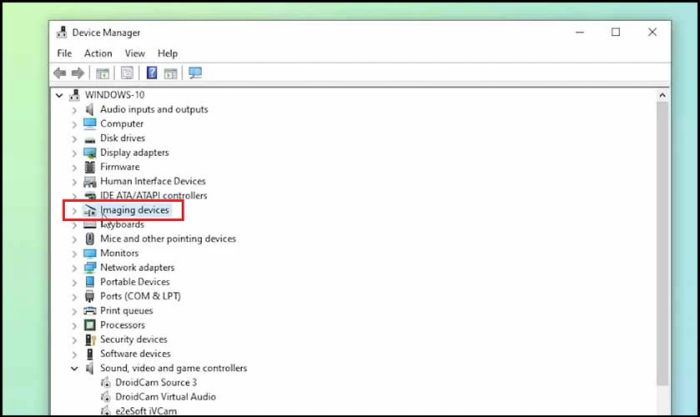Click the Device Manager title bar icon
Image resolution: width=700 pixels, height=417 pixels.
coord(62,32)
